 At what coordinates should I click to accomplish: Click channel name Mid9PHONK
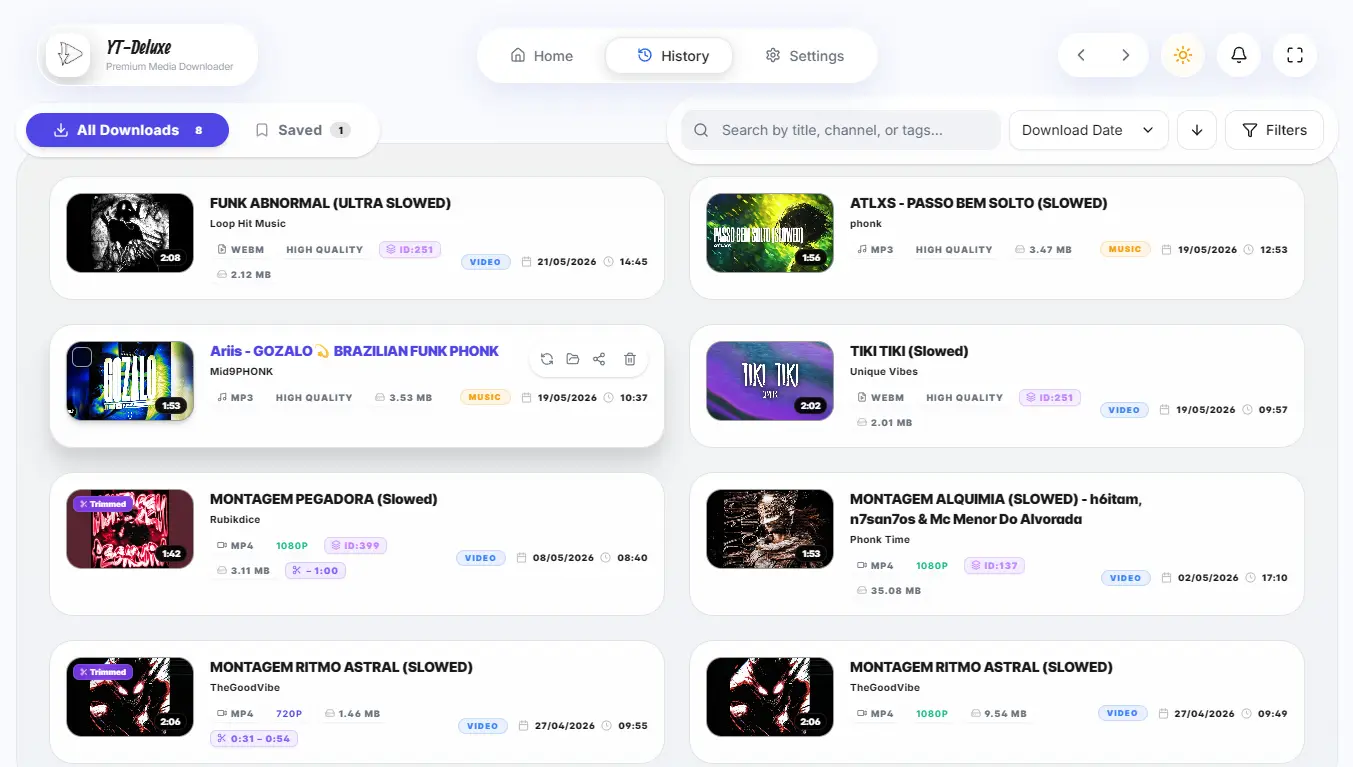click(241, 372)
